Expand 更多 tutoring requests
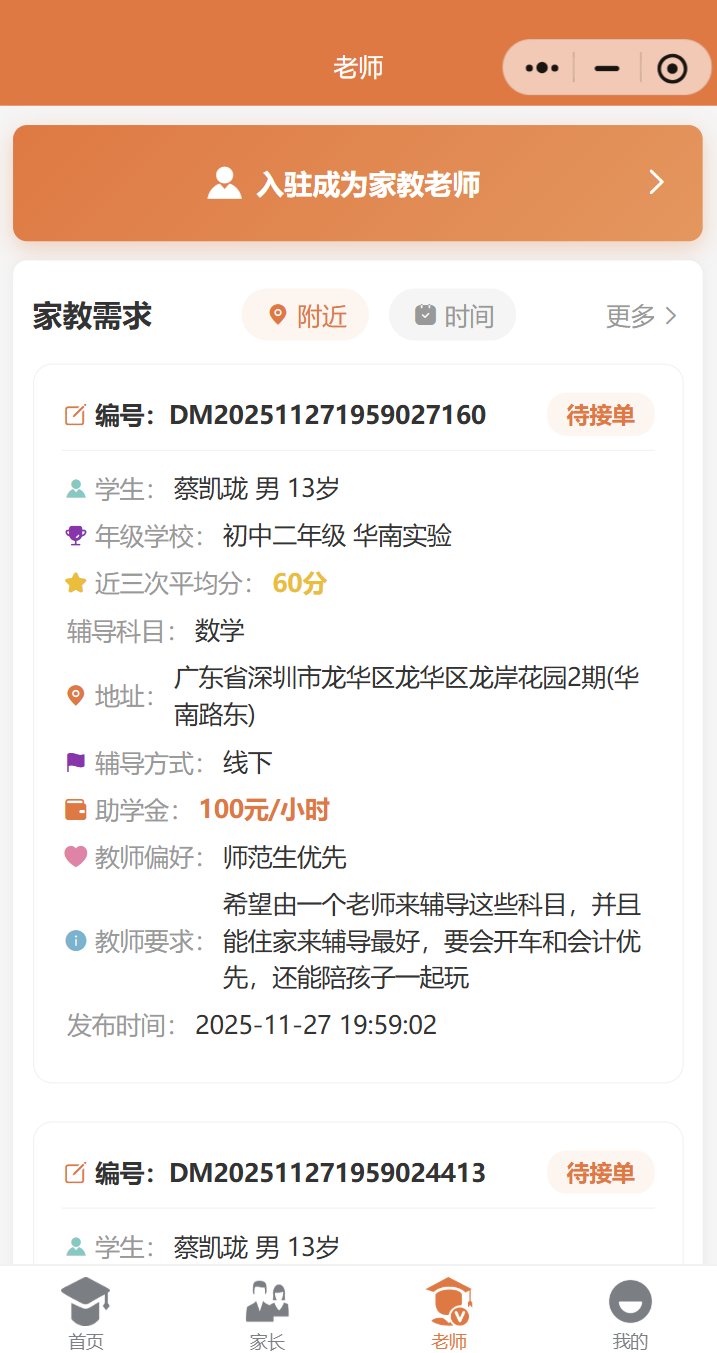Image resolution: width=717 pixels, height=1353 pixels. (x=641, y=316)
